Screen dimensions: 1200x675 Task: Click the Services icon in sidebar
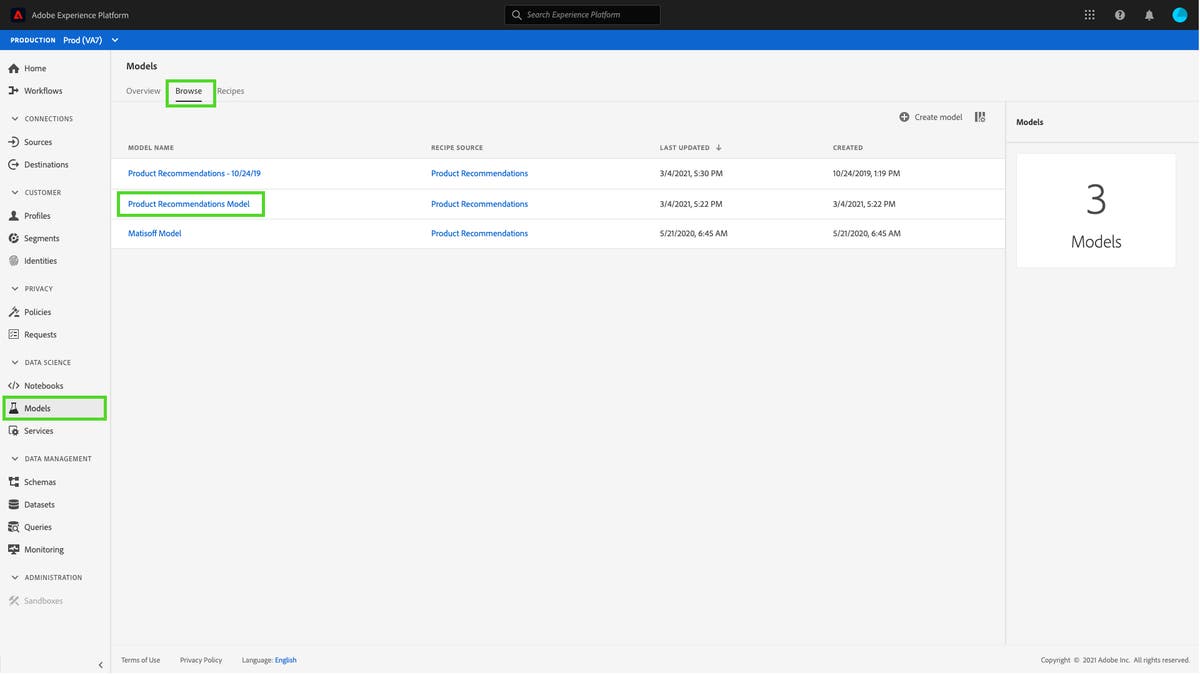14,431
